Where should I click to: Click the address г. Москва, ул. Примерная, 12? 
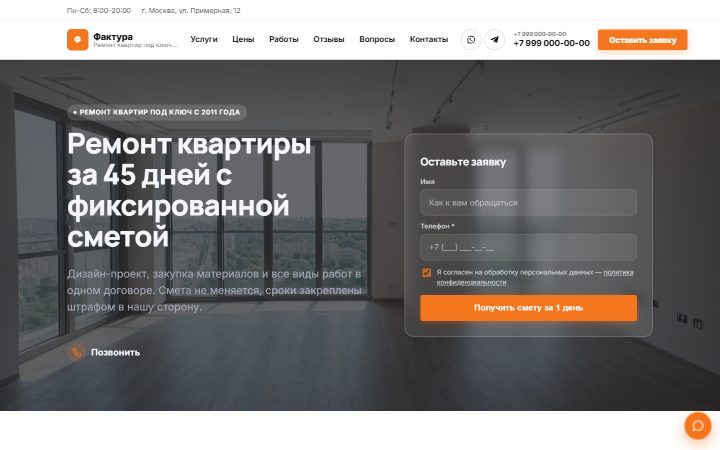(191, 10)
